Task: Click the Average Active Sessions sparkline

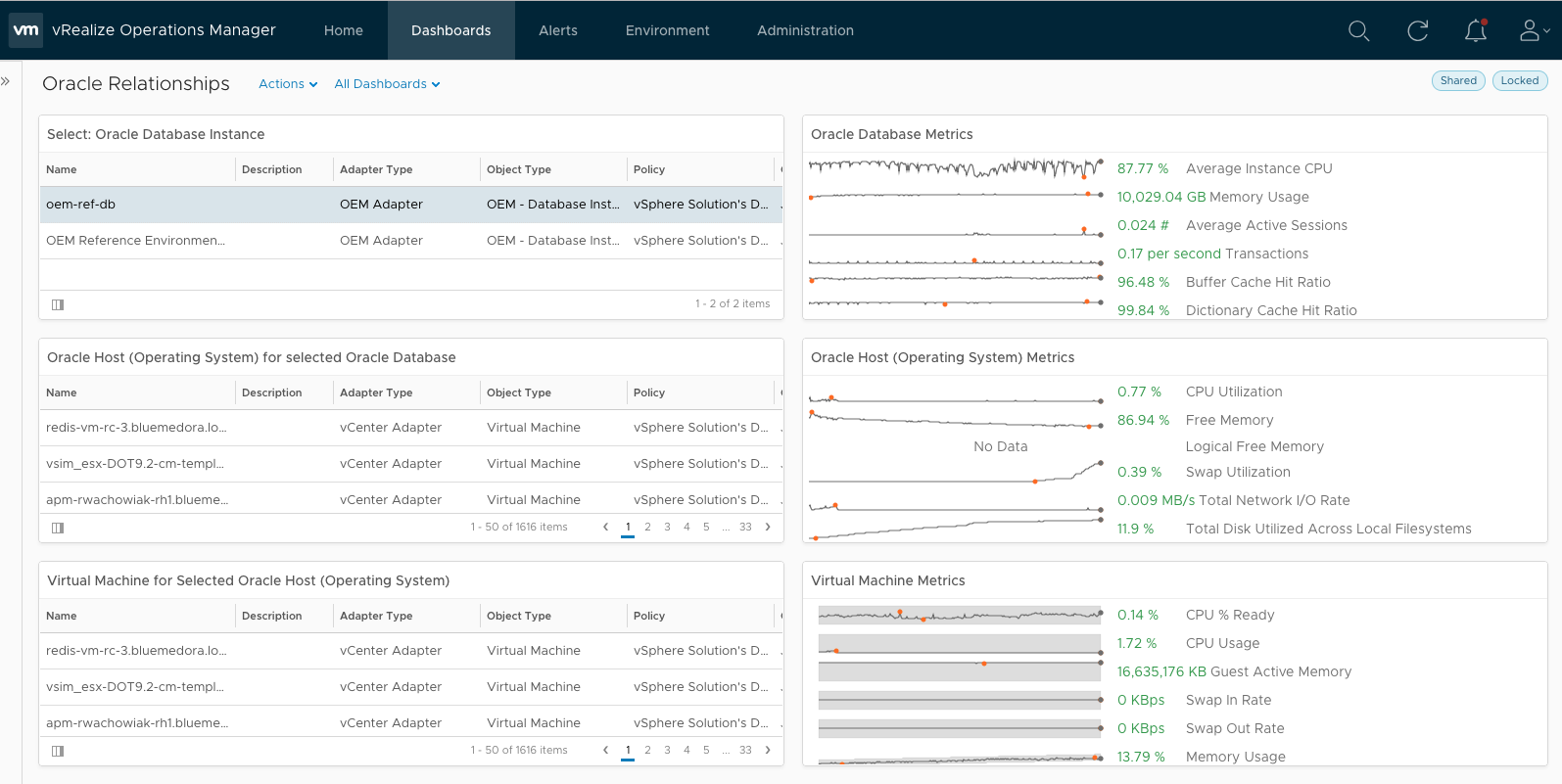Action: (x=956, y=232)
